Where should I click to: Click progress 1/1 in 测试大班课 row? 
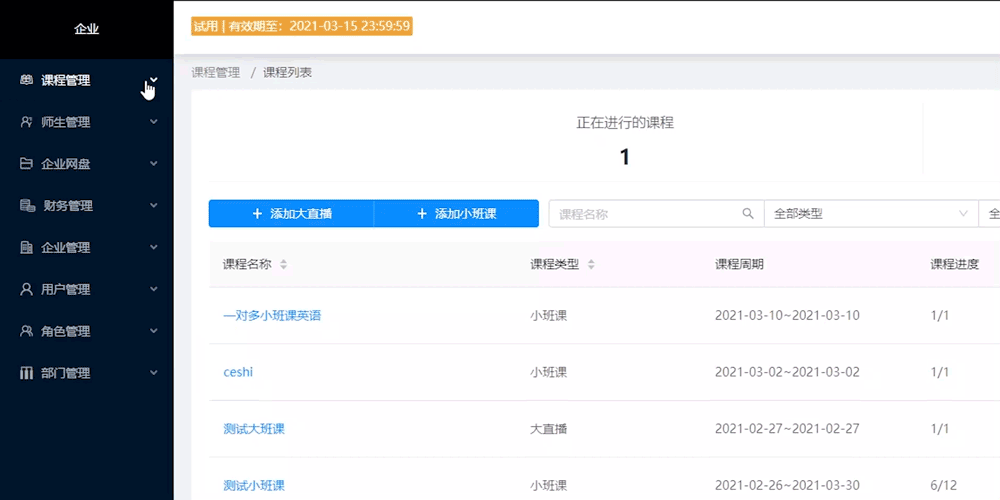coord(940,429)
